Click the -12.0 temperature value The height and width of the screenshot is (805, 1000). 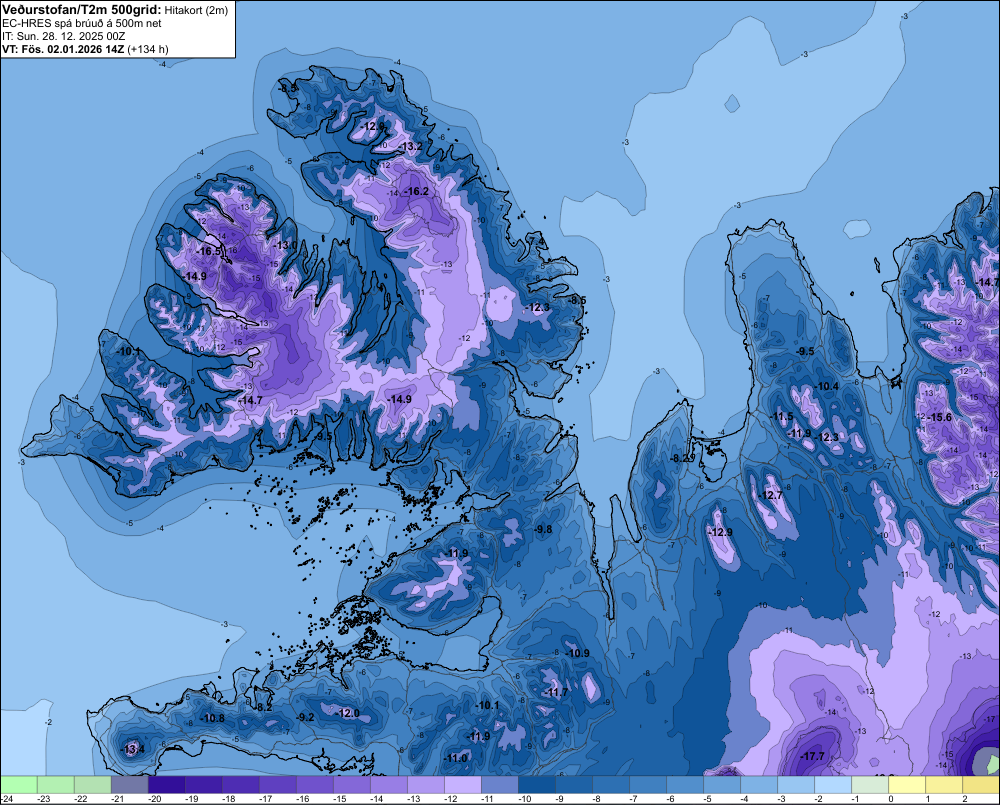(x=348, y=713)
